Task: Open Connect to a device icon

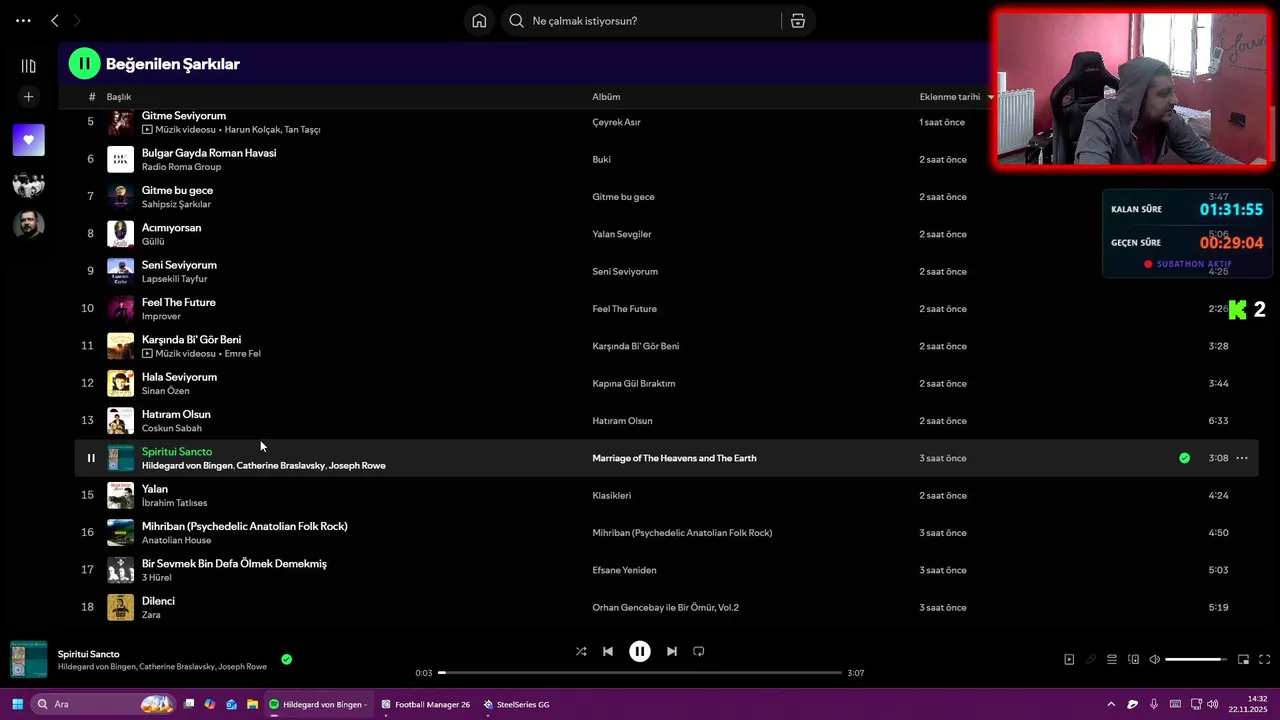Action: pos(1133,659)
